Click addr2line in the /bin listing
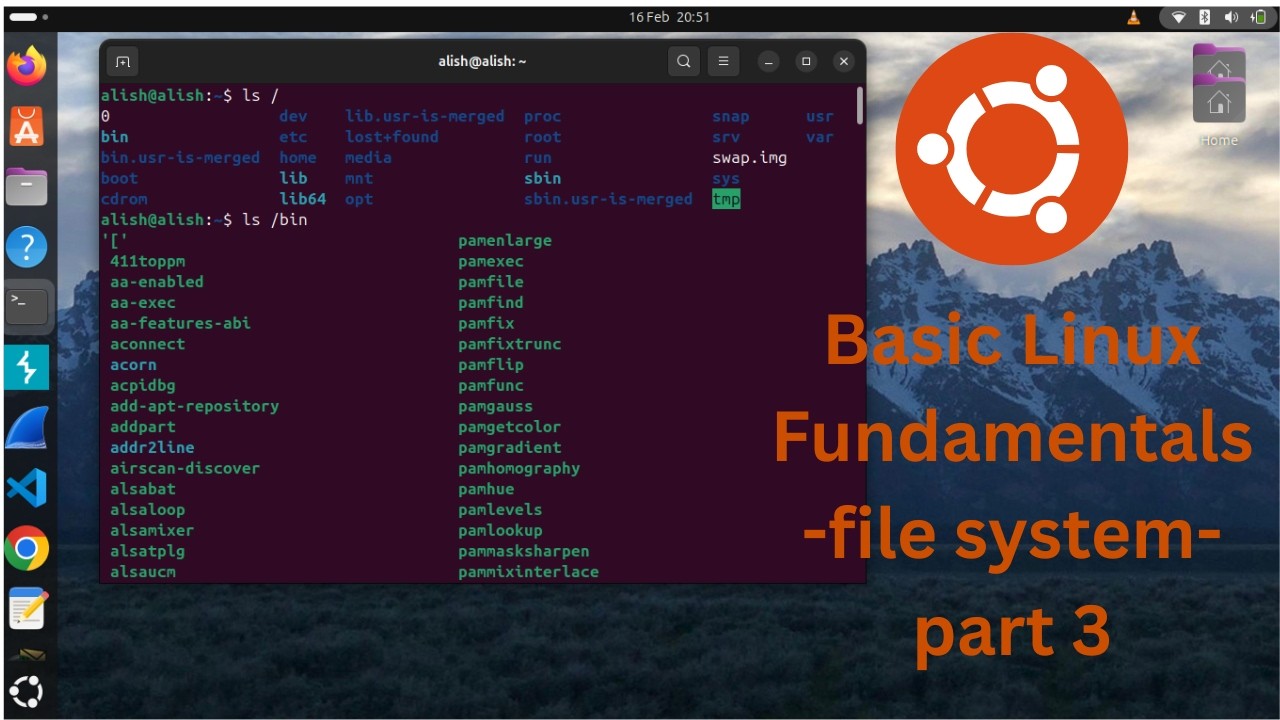Screen dimensions: 1280x720 tap(152, 447)
